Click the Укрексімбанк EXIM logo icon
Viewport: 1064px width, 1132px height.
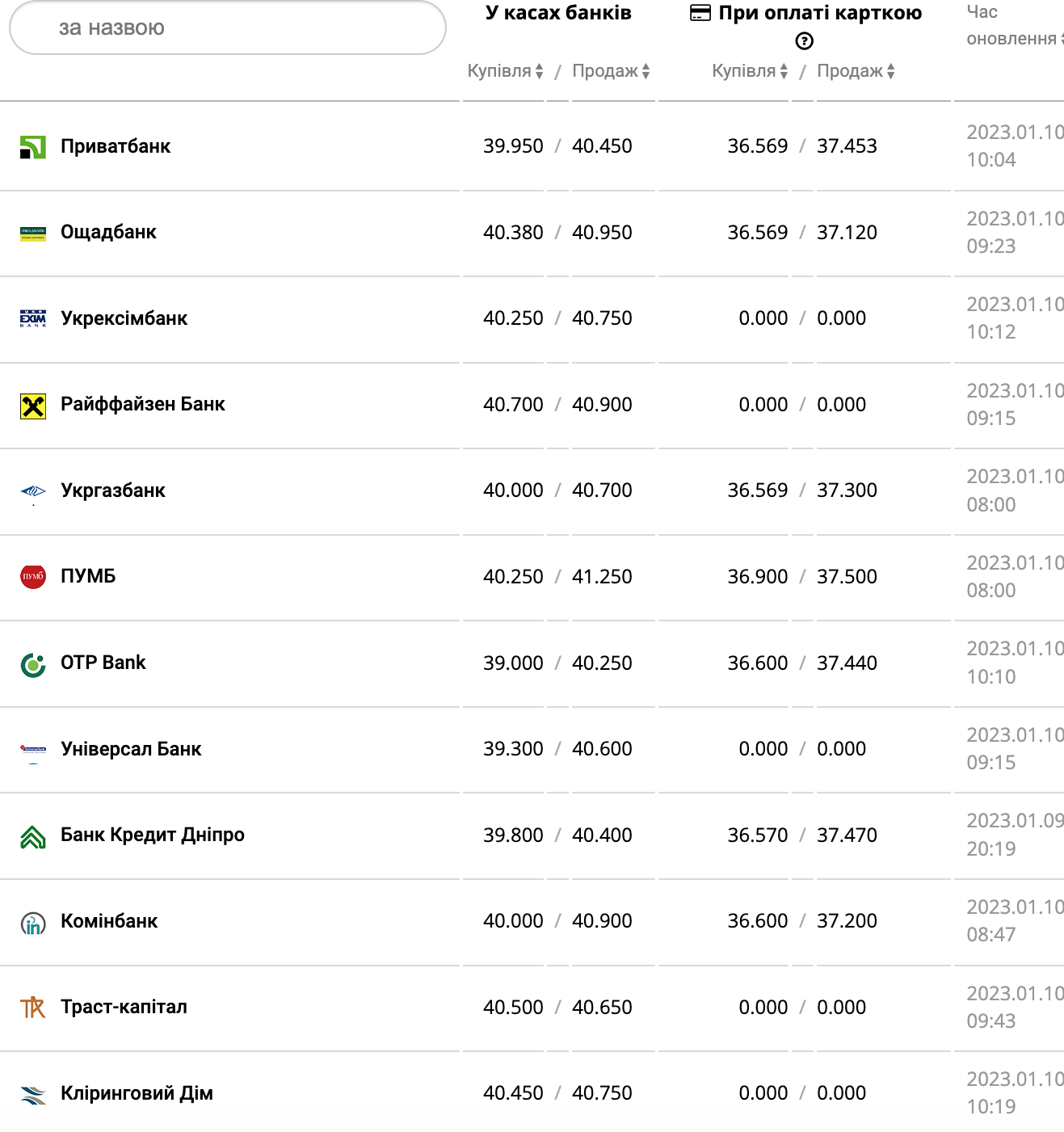click(32, 318)
